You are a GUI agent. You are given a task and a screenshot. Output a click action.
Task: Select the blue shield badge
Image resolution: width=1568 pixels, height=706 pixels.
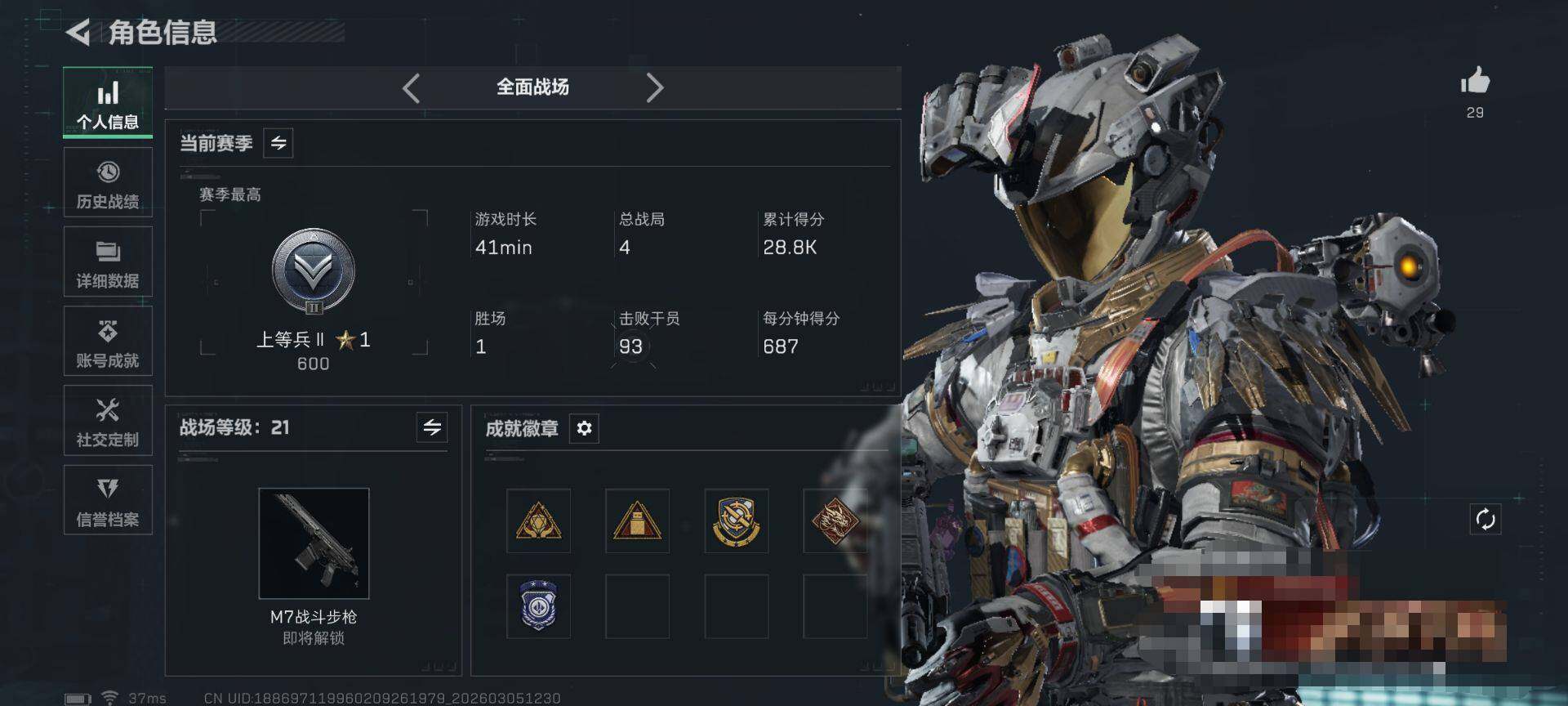pyautogui.click(x=538, y=605)
